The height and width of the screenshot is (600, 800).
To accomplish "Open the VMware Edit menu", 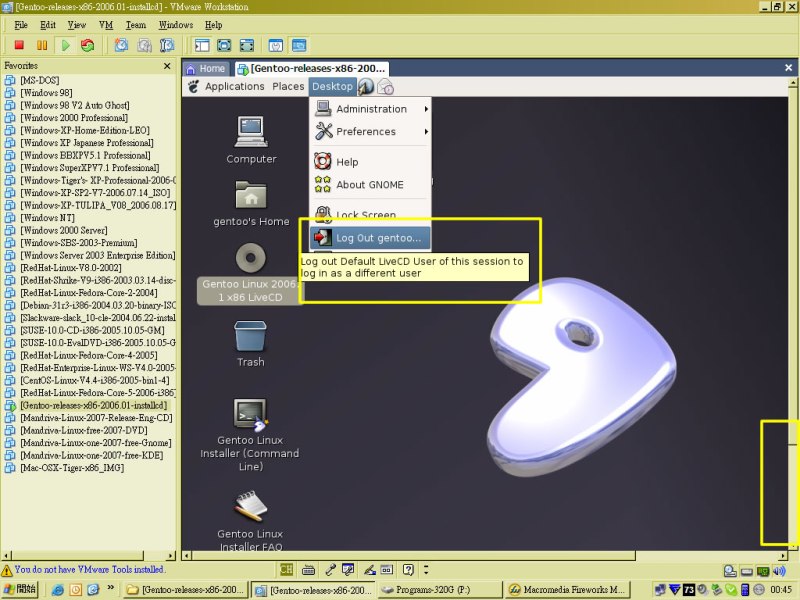I will click(47, 24).
